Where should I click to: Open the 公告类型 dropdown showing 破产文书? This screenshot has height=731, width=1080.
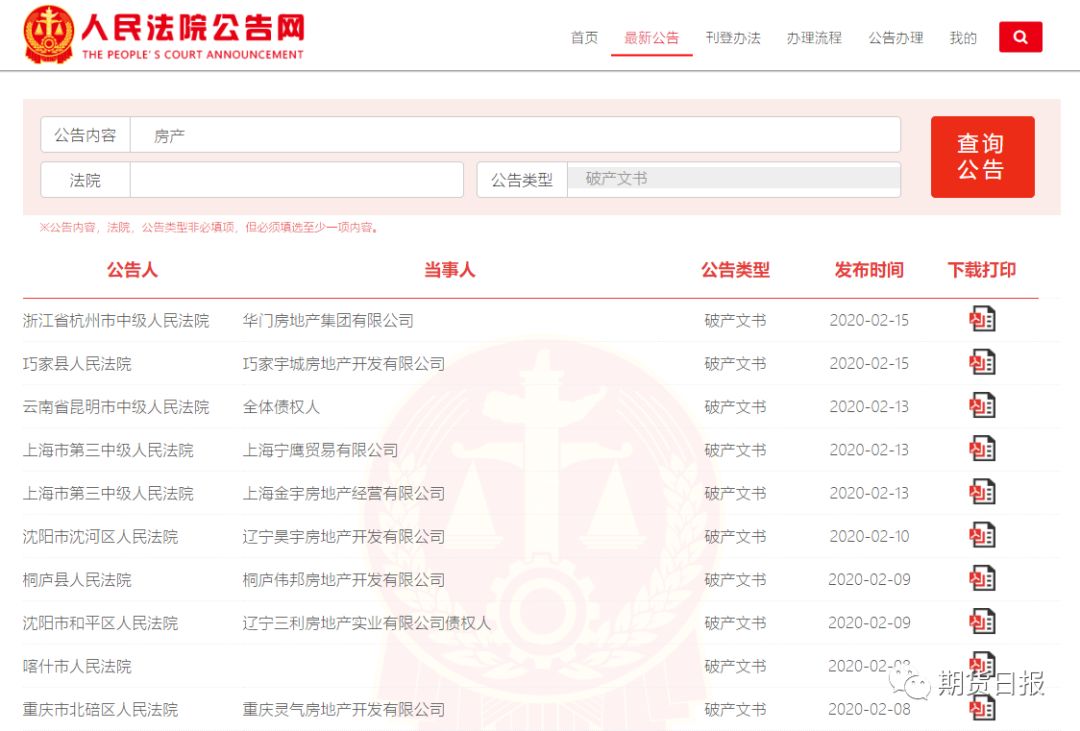[x=735, y=179]
